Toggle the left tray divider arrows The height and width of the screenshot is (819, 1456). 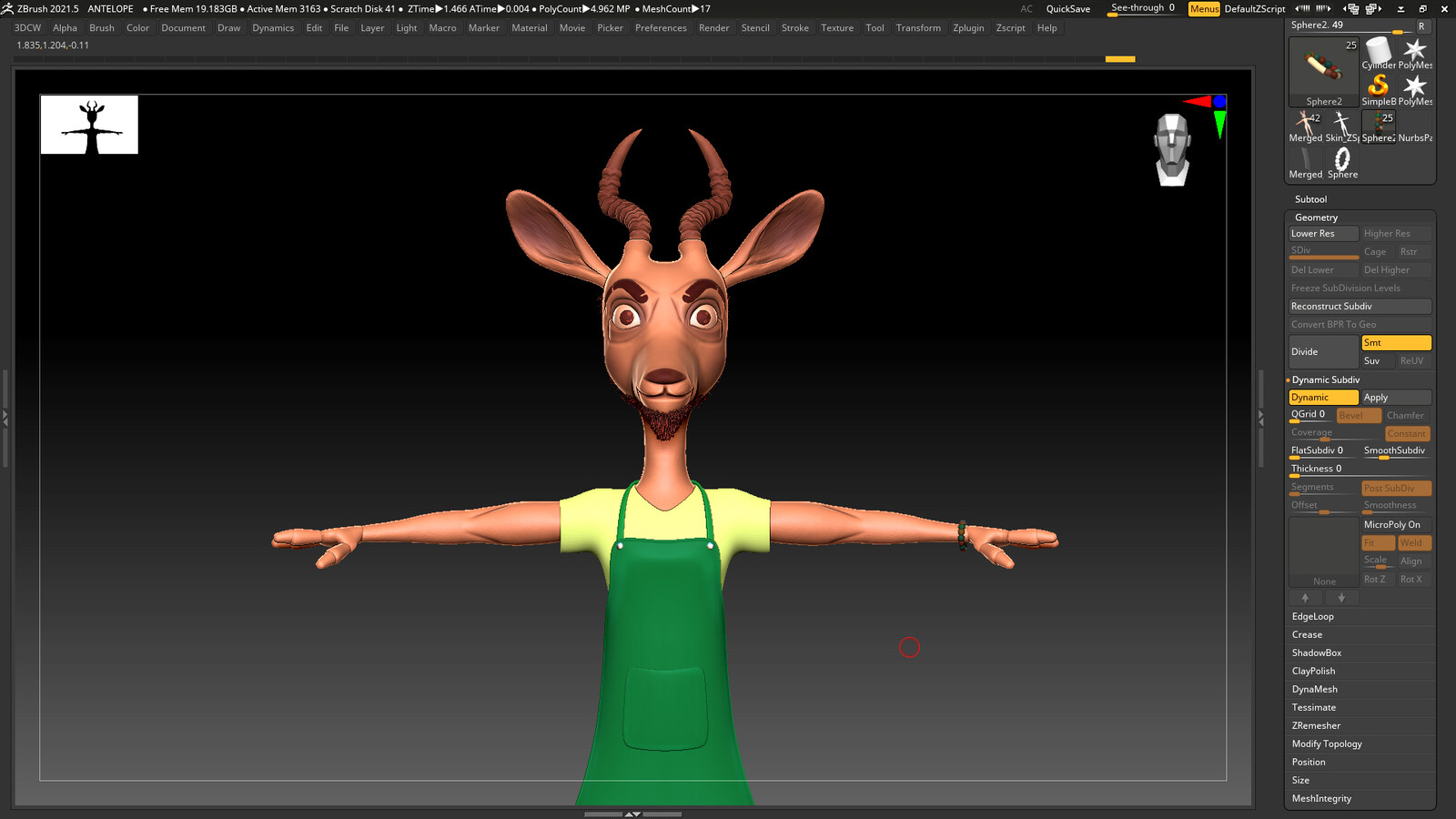pos(5,419)
